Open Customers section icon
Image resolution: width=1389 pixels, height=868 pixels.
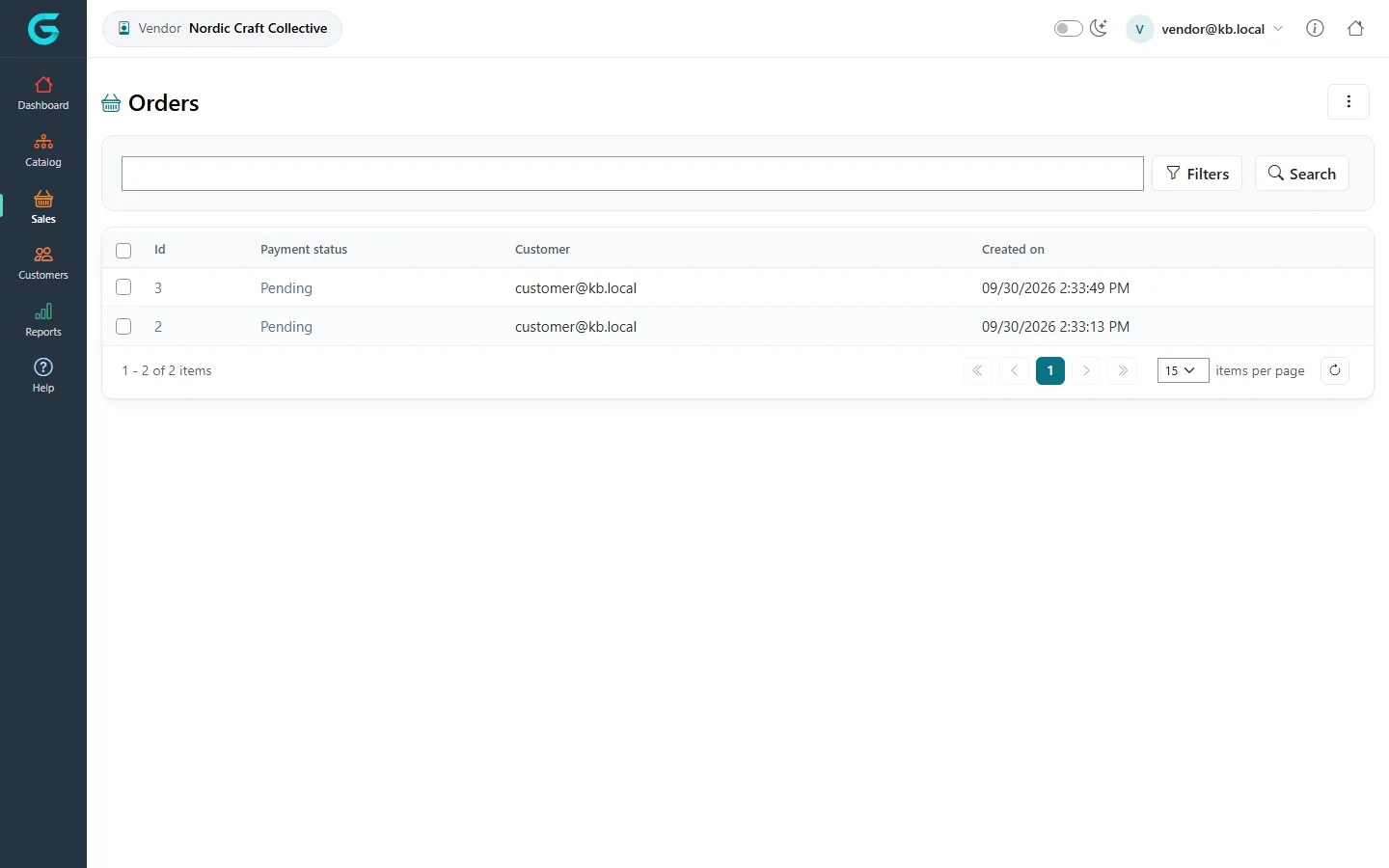tap(43, 255)
